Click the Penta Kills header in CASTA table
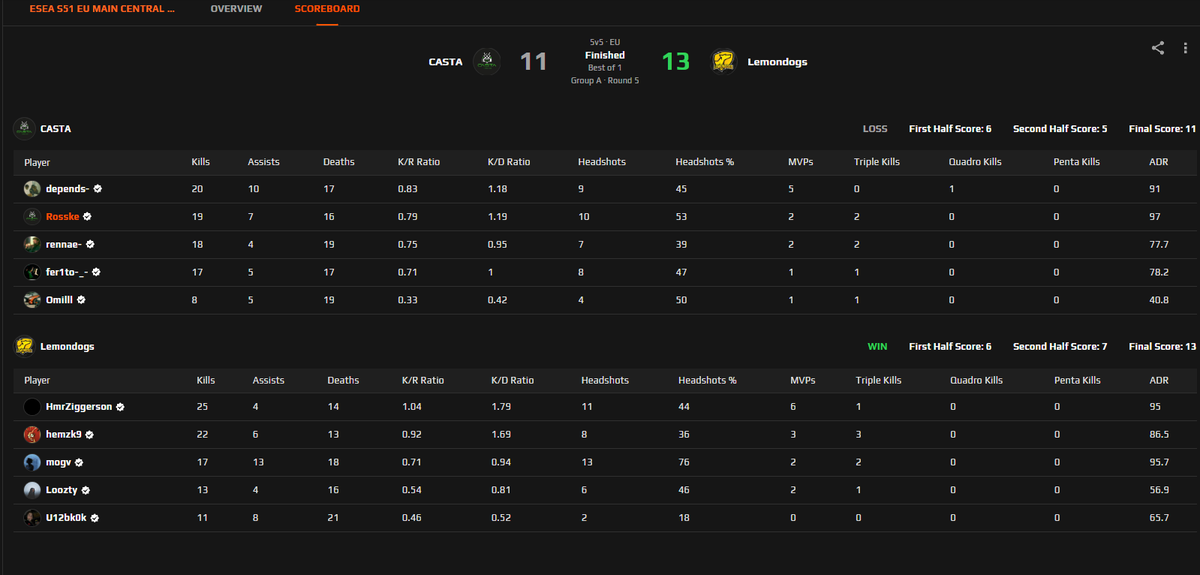The height and width of the screenshot is (575, 1200). pyautogui.click(x=1076, y=162)
